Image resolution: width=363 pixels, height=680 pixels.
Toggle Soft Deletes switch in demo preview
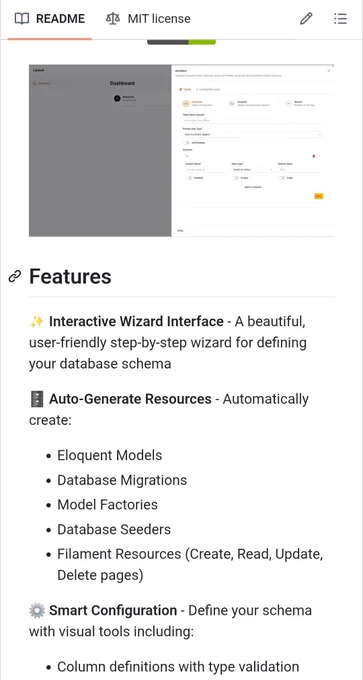[x=188, y=142]
